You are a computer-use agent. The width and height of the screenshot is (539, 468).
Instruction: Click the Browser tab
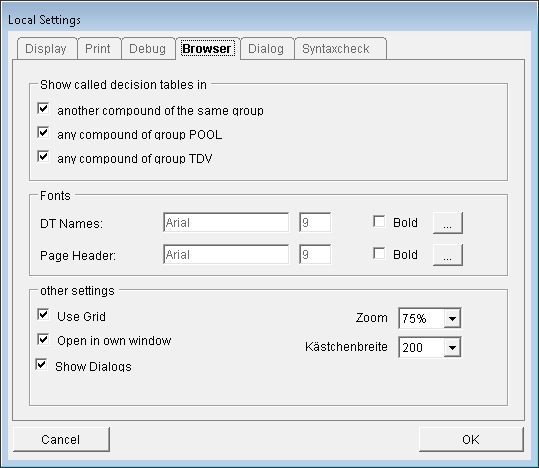click(207, 48)
